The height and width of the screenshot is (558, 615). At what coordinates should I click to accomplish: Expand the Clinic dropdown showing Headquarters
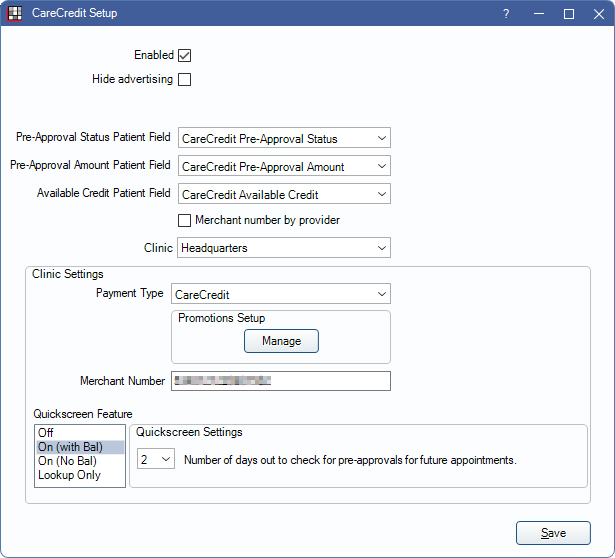(x=284, y=247)
